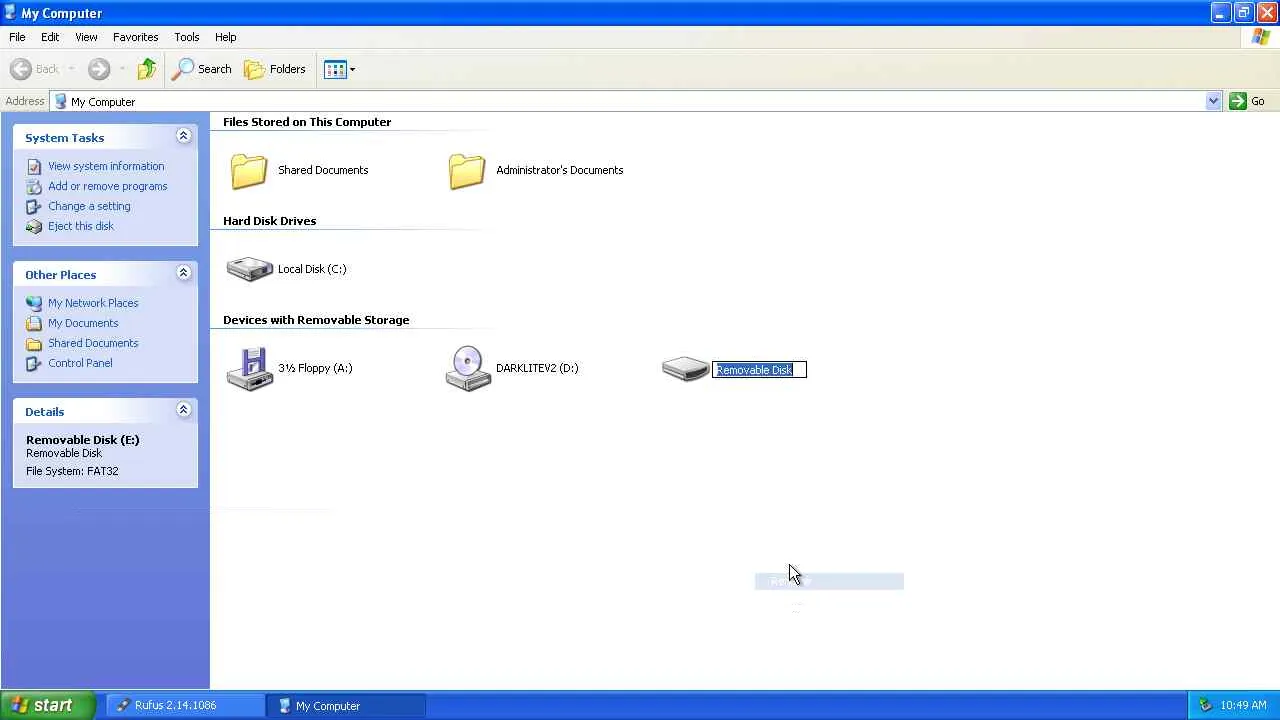Click Change a setting link
Image resolution: width=1280 pixels, height=720 pixels.
point(89,206)
